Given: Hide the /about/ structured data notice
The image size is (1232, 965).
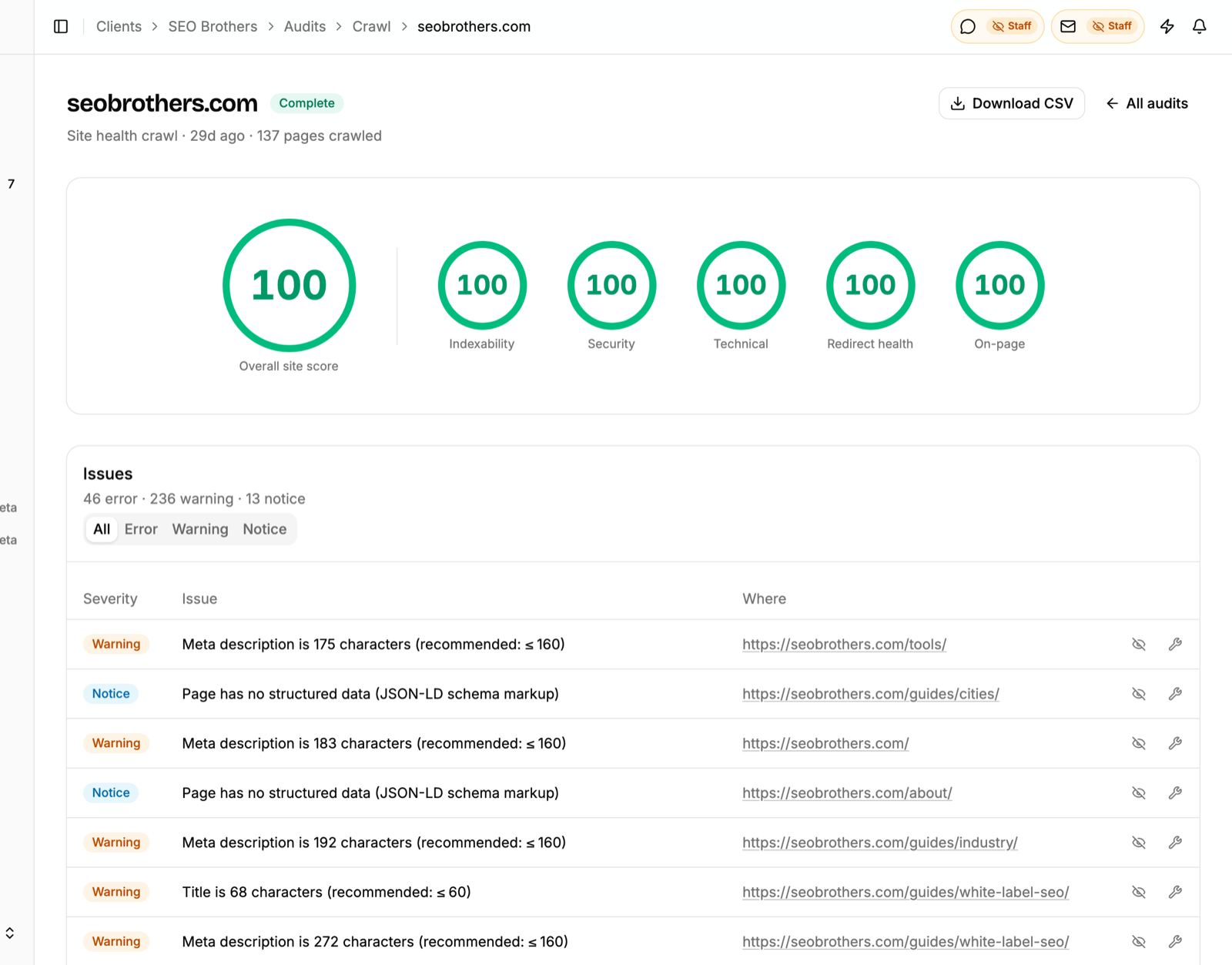Looking at the screenshot, I should (1139, 793).
